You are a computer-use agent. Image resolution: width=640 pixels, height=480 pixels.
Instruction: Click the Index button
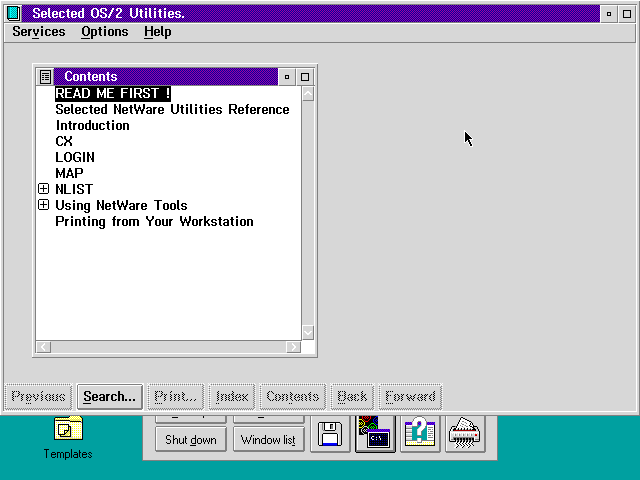232,396
